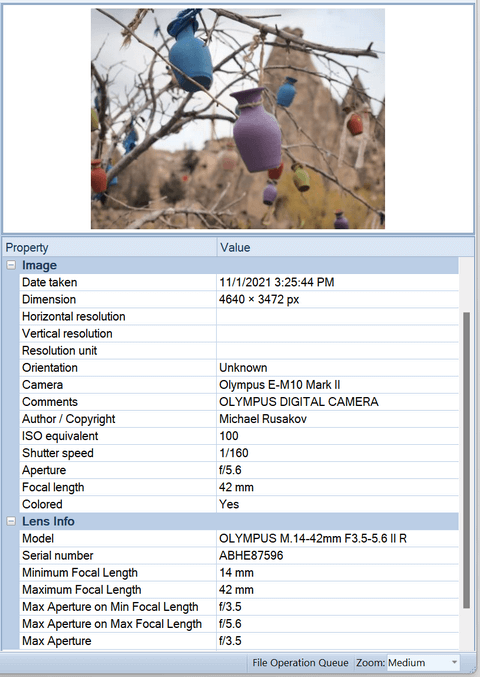
Task: Collapse the Image section
Action: coord(11,265)
